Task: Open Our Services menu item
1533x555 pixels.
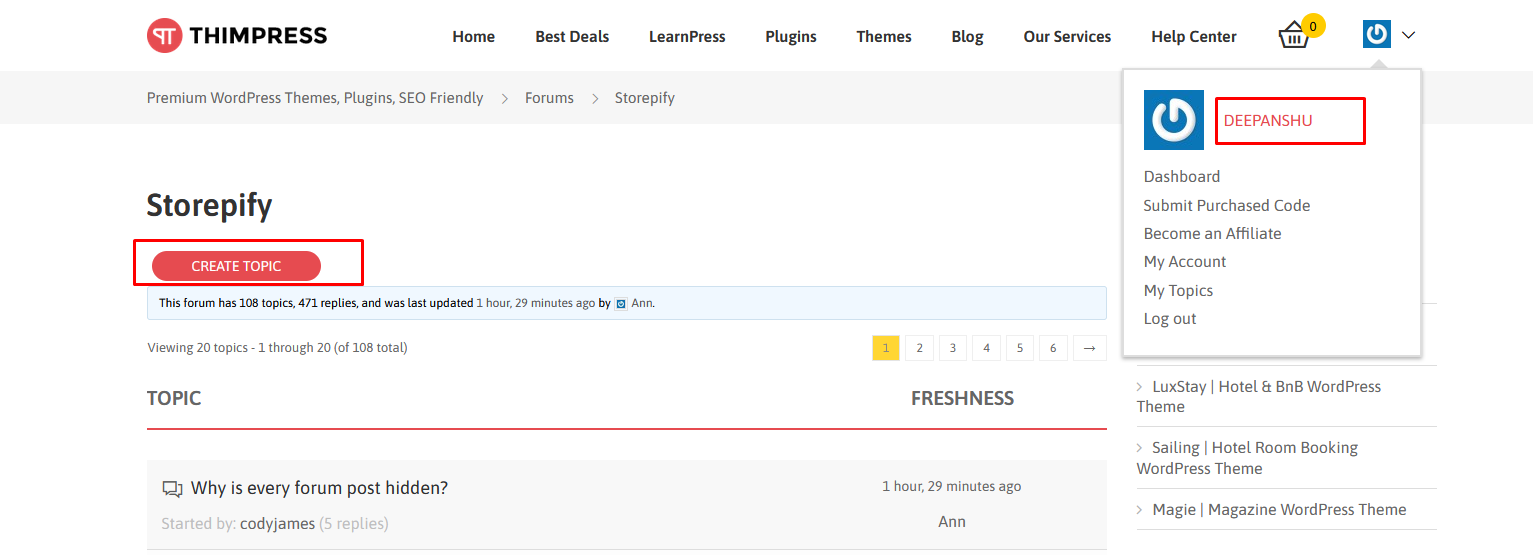Action: click(x=1067, y=36)
